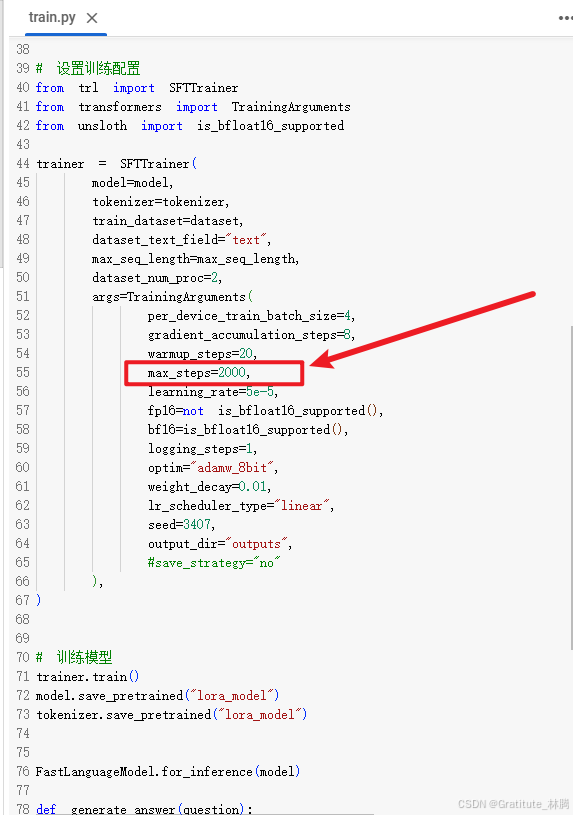Click line number 71 in gutter
Screen dimensions: 573x815
[x=23, y=676]
